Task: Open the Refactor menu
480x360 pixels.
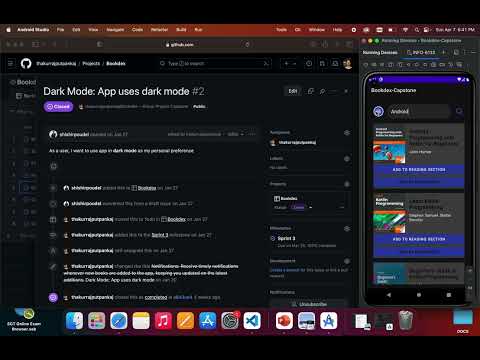Action: coord(159,30)
